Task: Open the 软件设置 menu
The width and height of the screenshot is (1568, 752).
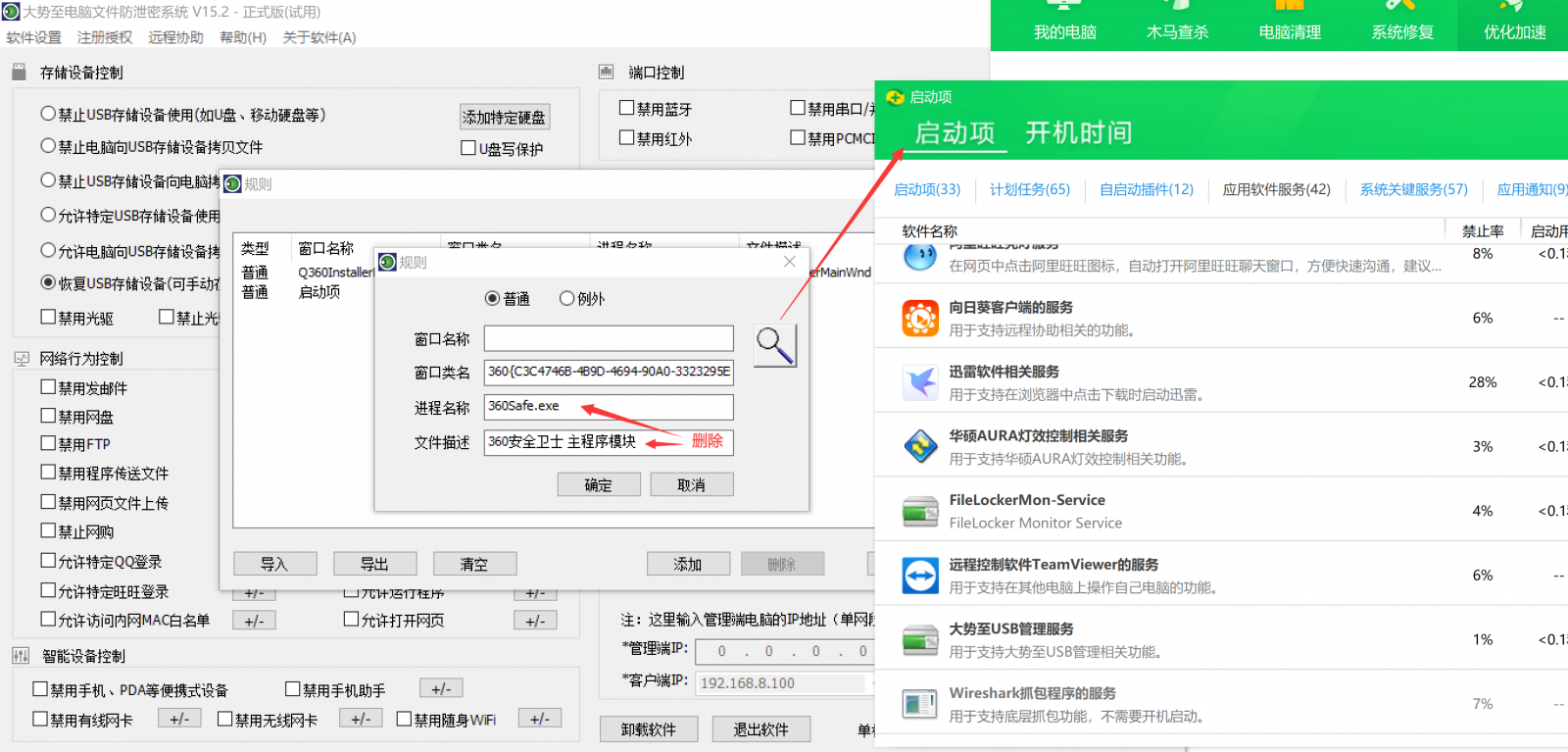Action: pyautogui.click(x=34, y=37)
